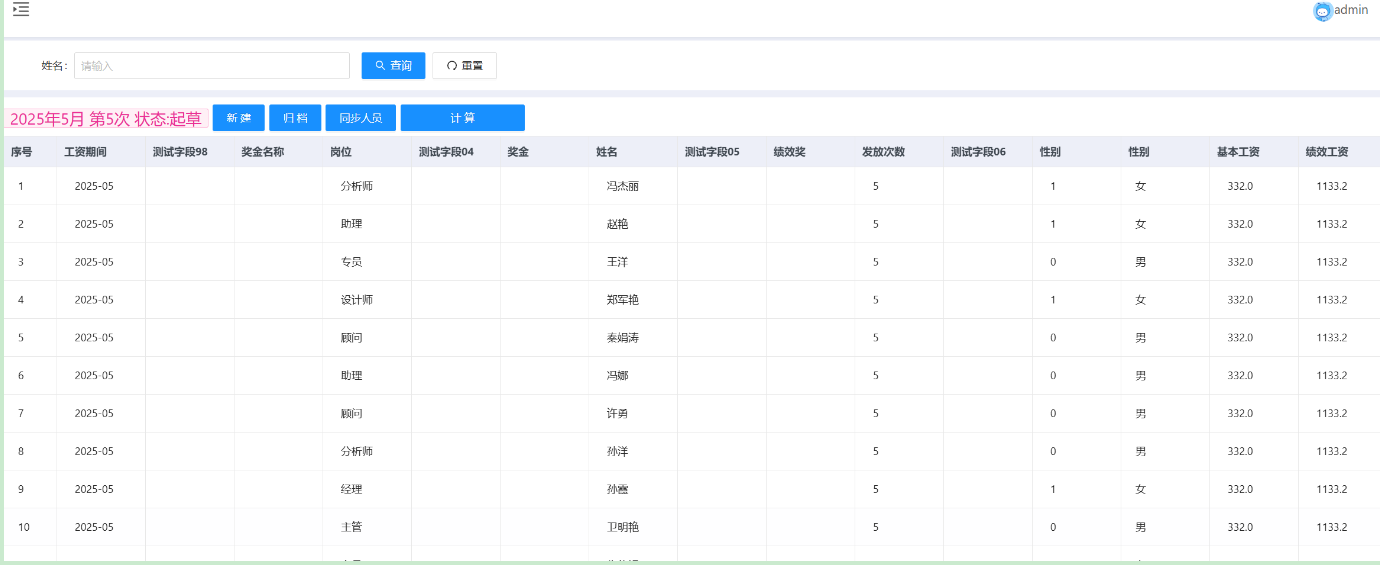Create new record via 新建 button

coord(238,118)
